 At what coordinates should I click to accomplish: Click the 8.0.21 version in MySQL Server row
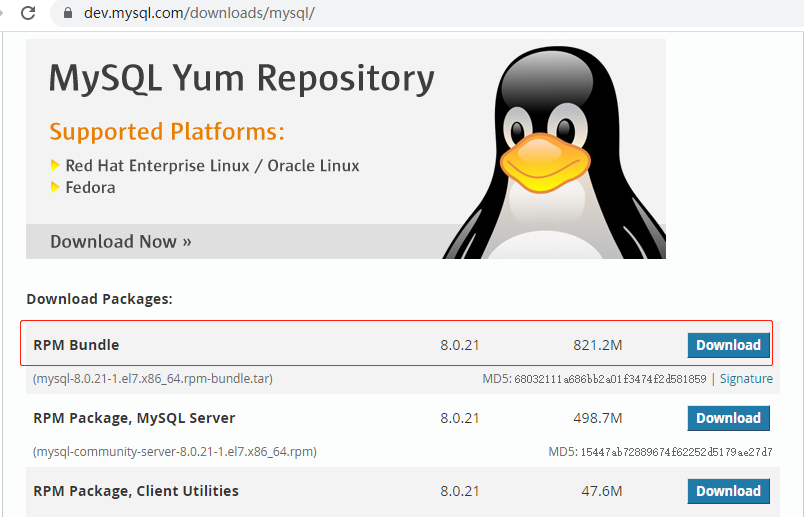coord(459,418)
